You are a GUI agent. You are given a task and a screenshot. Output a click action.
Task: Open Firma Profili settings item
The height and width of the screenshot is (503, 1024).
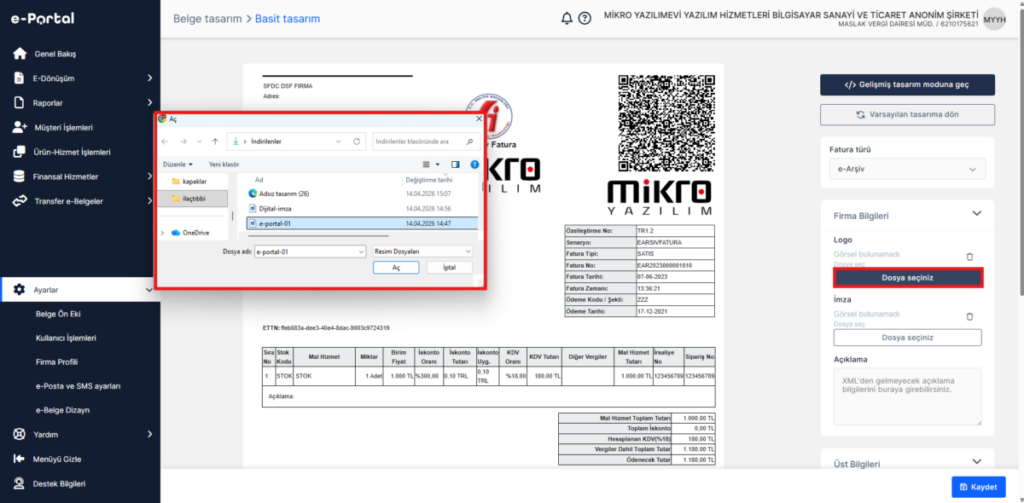(57, 362)
